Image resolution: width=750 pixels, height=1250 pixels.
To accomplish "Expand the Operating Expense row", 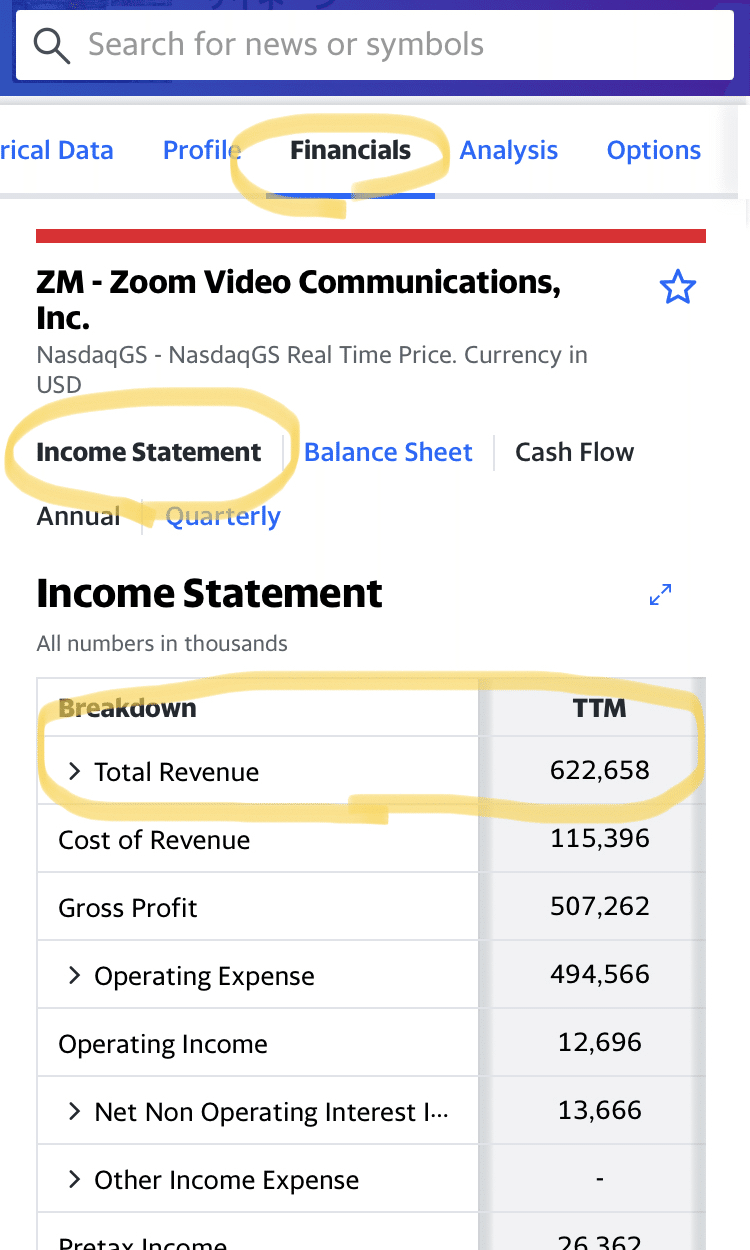I will [x=73, y=975].
